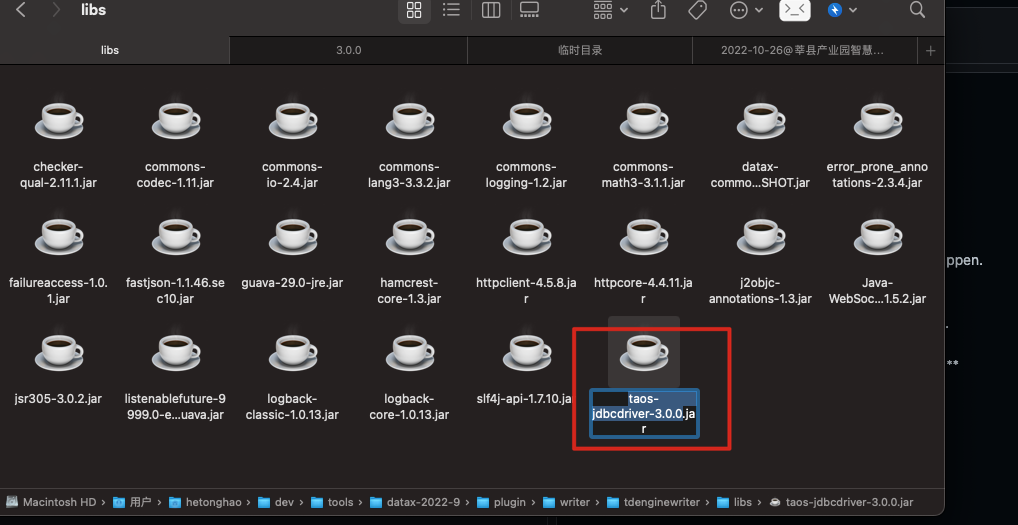Click the jsr305-3.0.2.jar filename text
Image resolution: width=1018 pixels, height=525 pixels.
58,398
